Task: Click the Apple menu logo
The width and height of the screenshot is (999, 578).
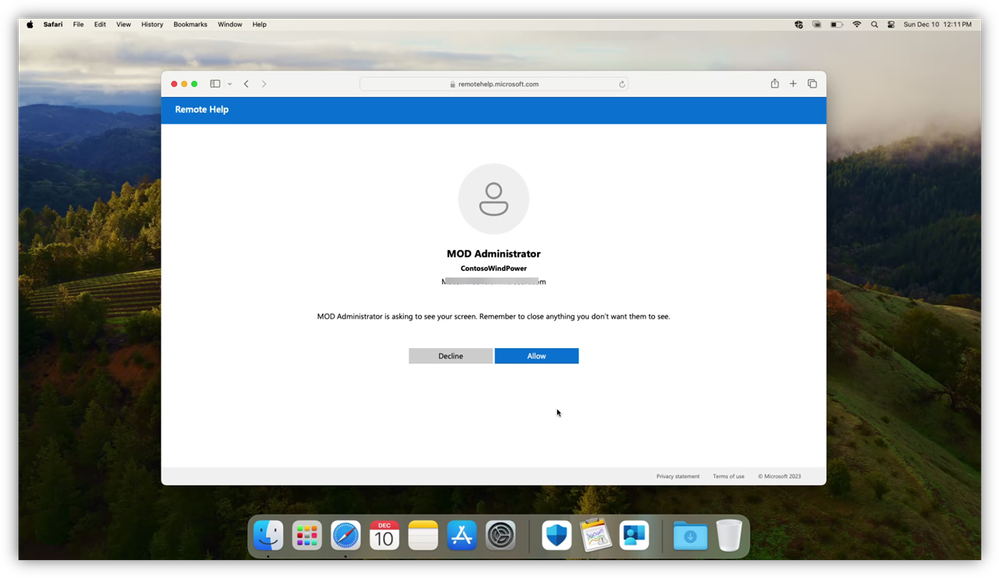Action: tap(30, 25)
